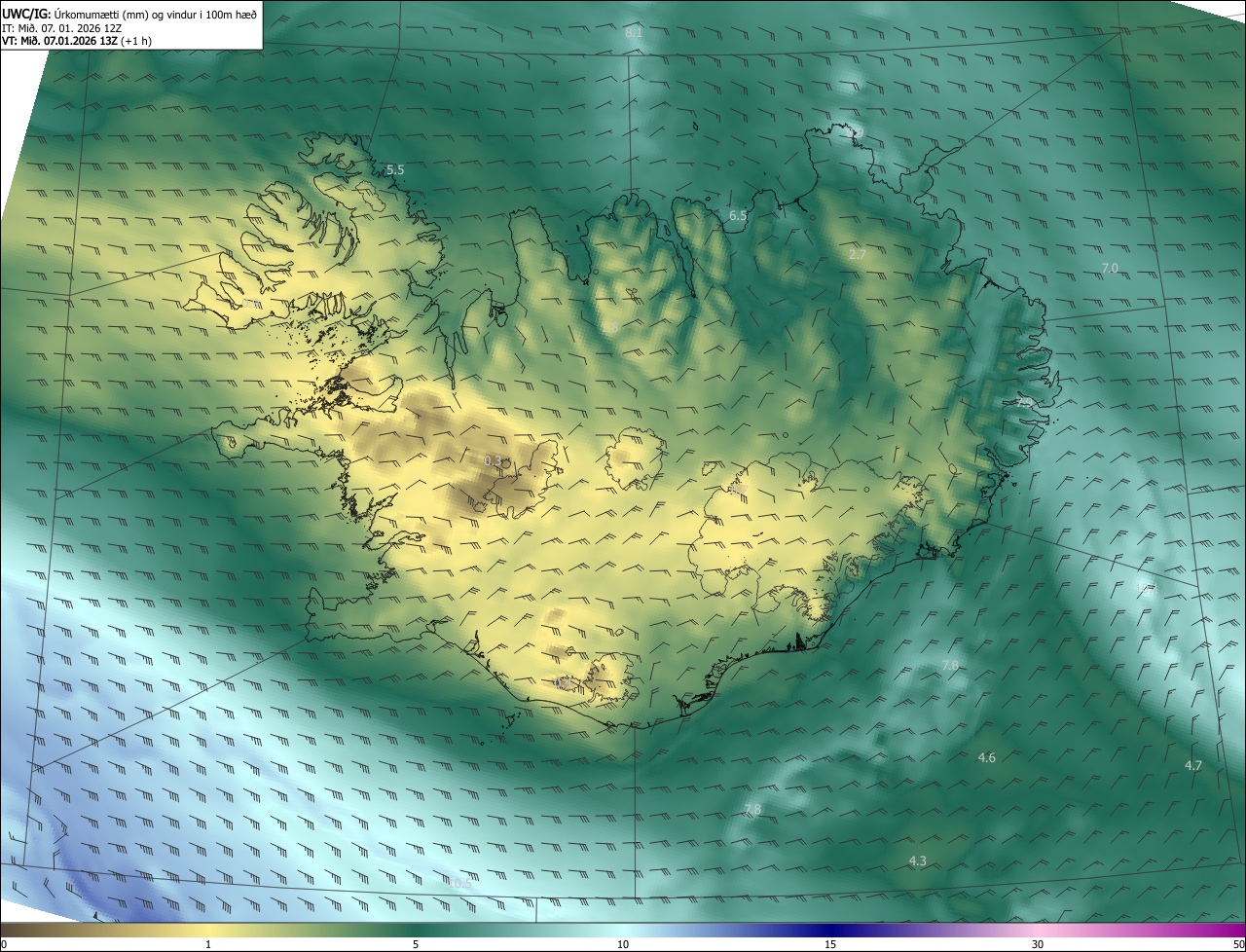Screen dimensions: 1246x952
Task: Click the 4.3 value label on the map
Action: click(x=917, y=860)
